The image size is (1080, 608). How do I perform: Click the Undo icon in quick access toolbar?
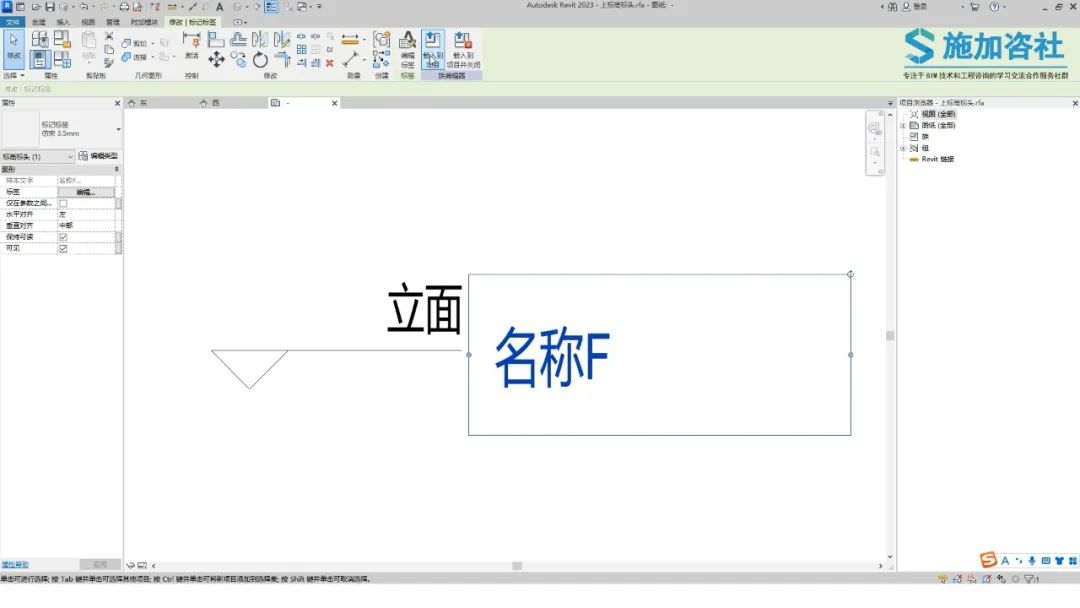(x=83, y=6)
